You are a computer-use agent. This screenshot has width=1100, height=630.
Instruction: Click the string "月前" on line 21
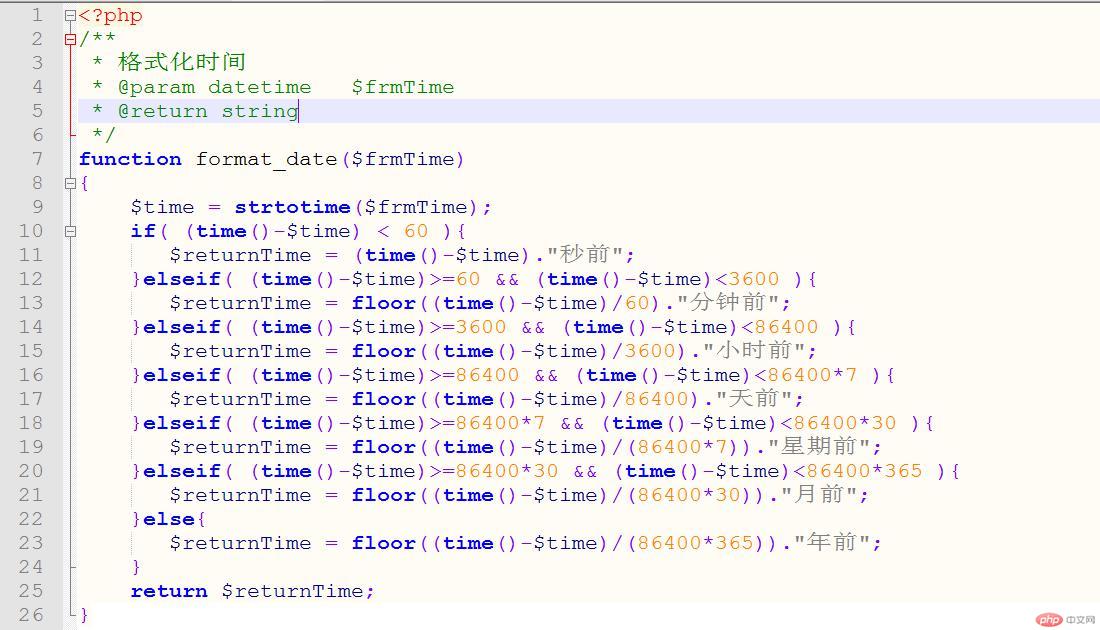(819, 494)
